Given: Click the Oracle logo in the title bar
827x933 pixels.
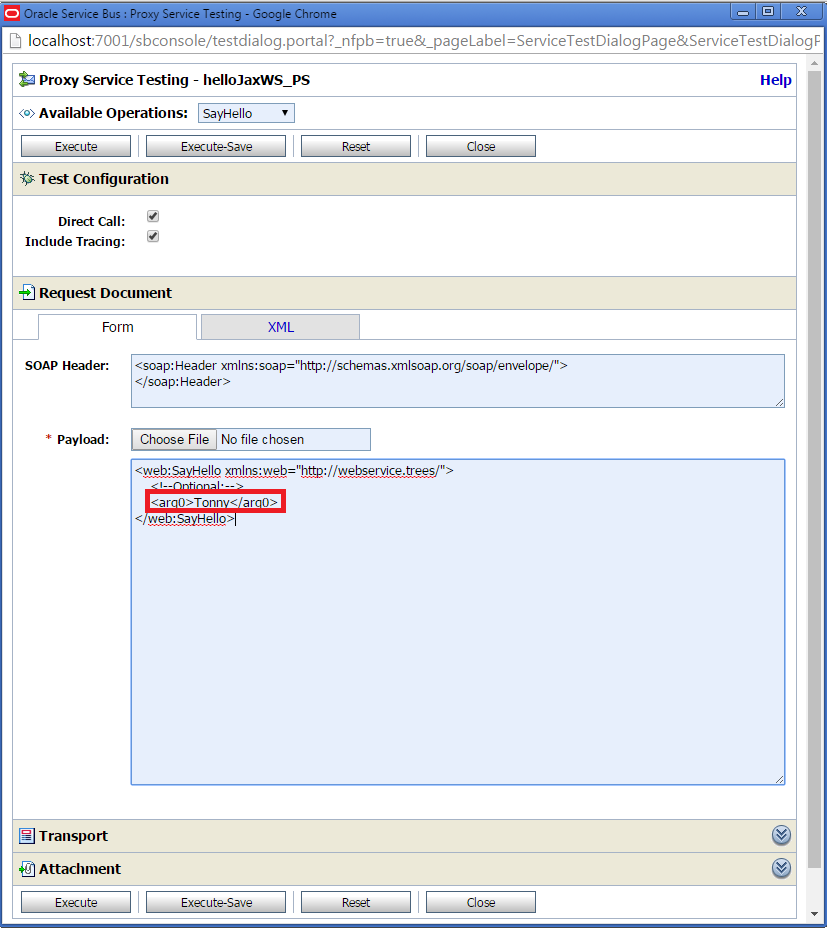Looking at the screenshot, I should click(12, 13).
